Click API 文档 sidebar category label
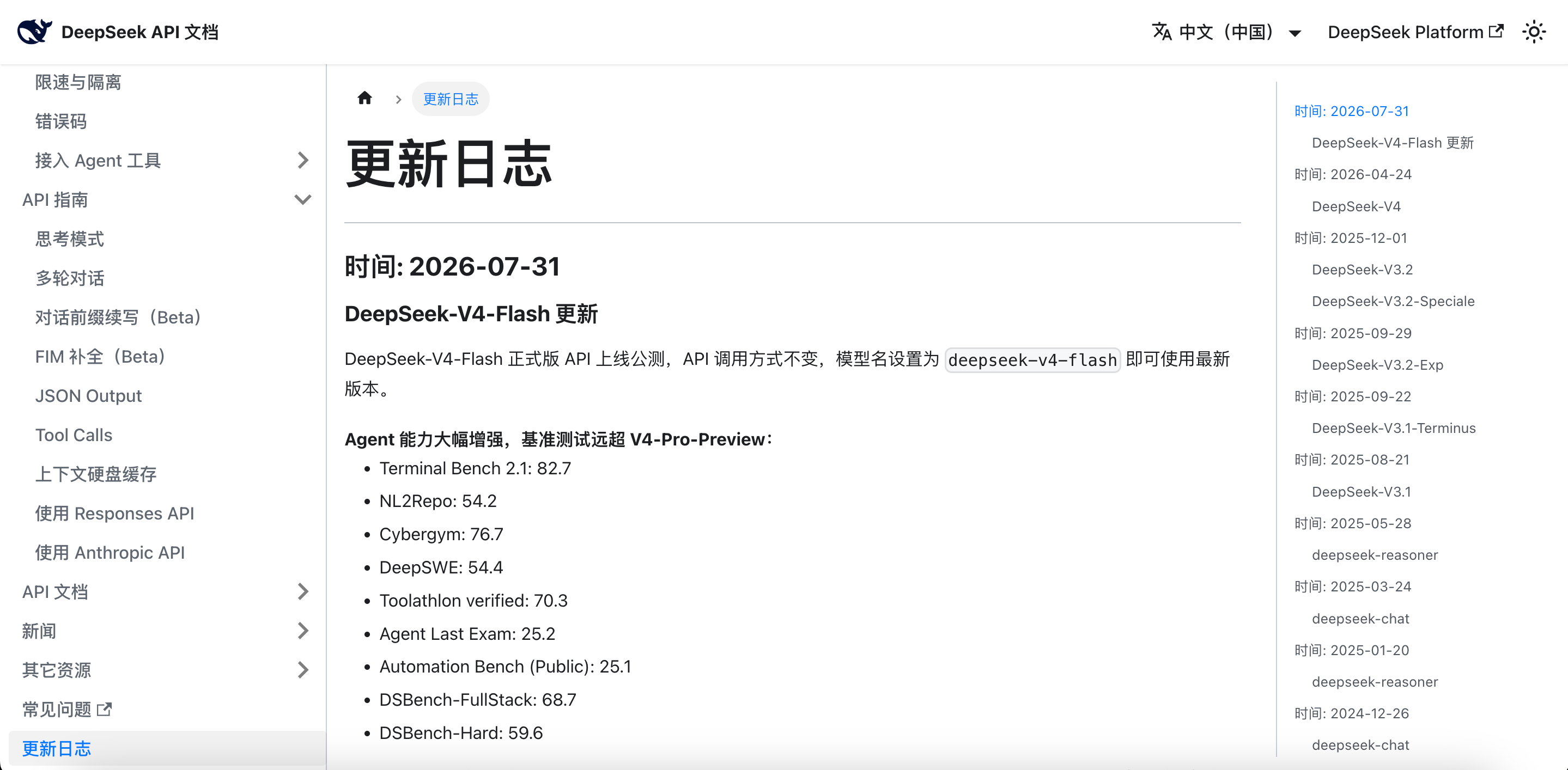Screen dimensions: 1568x770 (x=55, y=592)
